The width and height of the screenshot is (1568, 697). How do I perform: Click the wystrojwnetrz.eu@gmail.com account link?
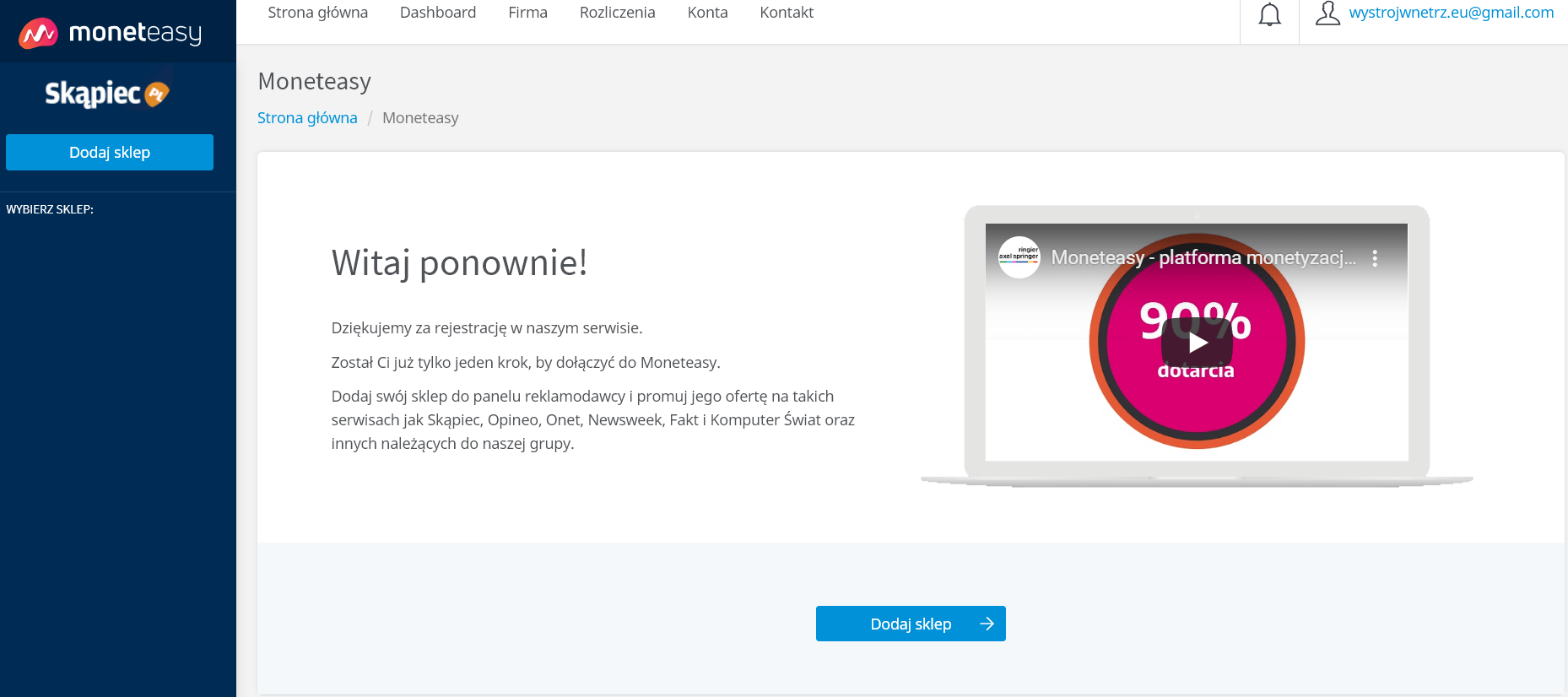coord(1452,13)
